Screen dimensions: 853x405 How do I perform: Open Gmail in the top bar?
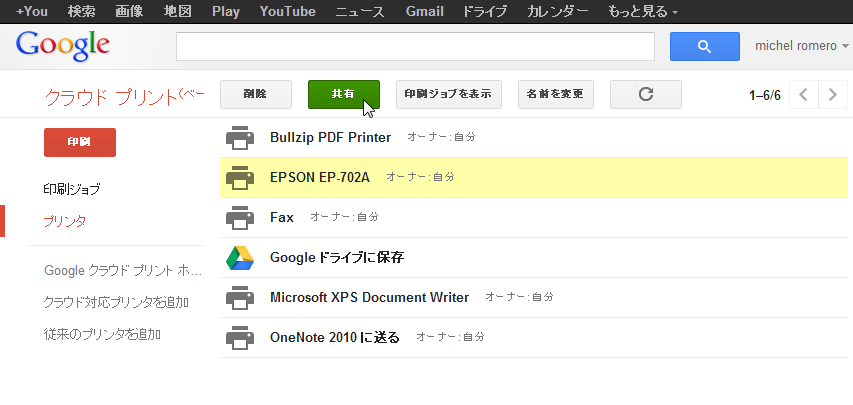tap(425, 11)
